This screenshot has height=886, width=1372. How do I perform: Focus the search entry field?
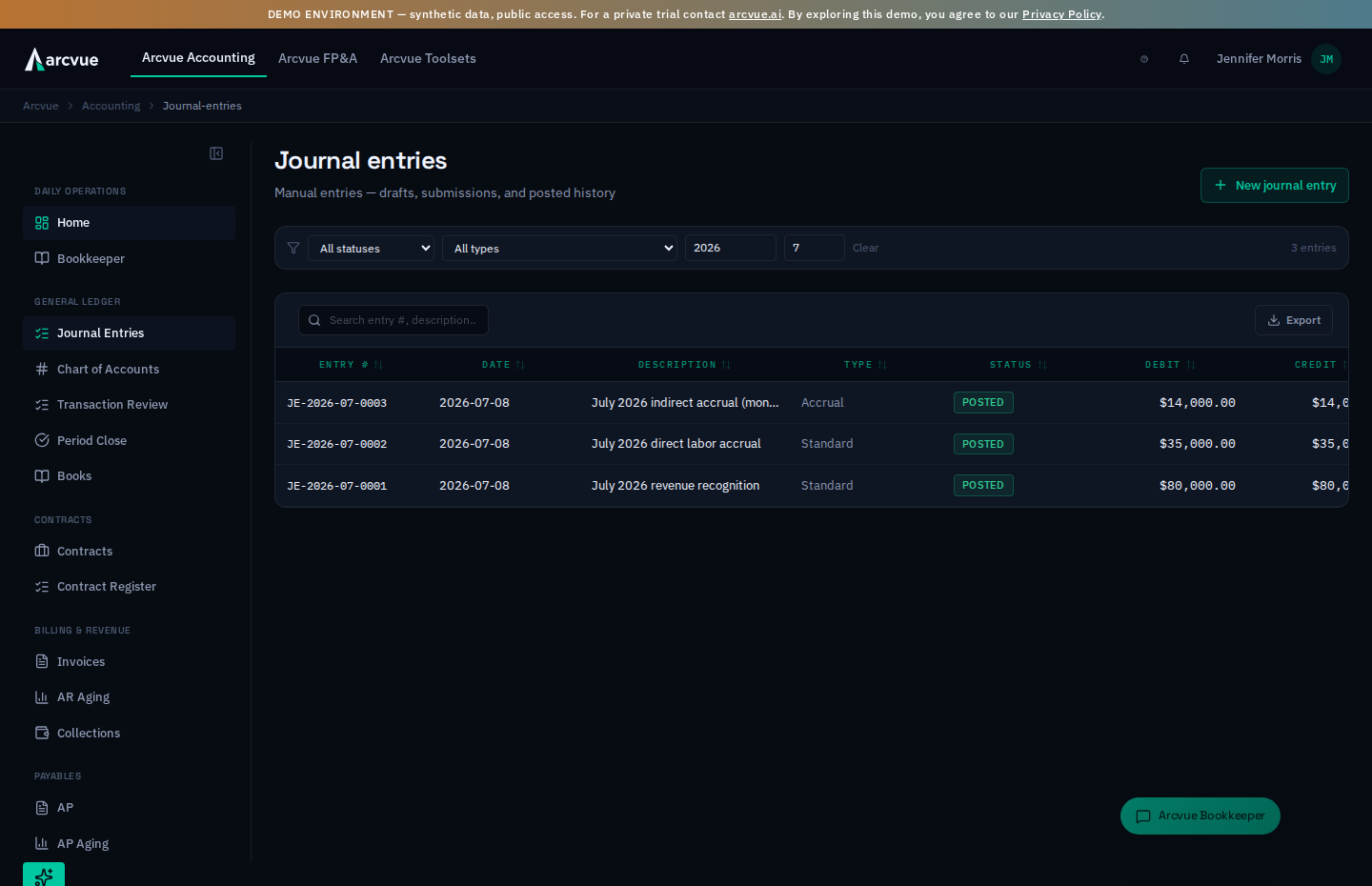pos(393,320)
